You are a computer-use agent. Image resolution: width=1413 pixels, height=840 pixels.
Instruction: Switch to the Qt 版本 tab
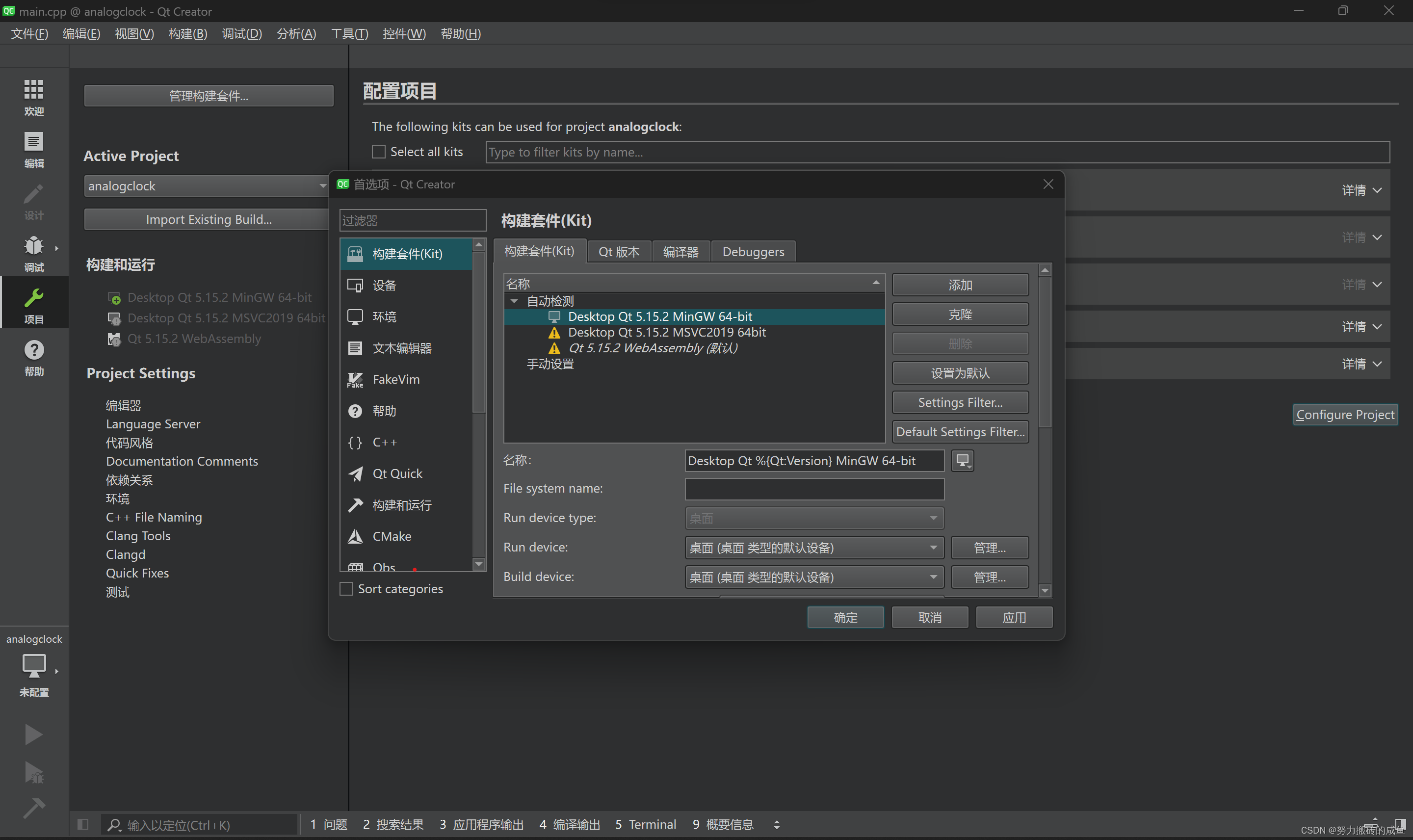[619, 252]
